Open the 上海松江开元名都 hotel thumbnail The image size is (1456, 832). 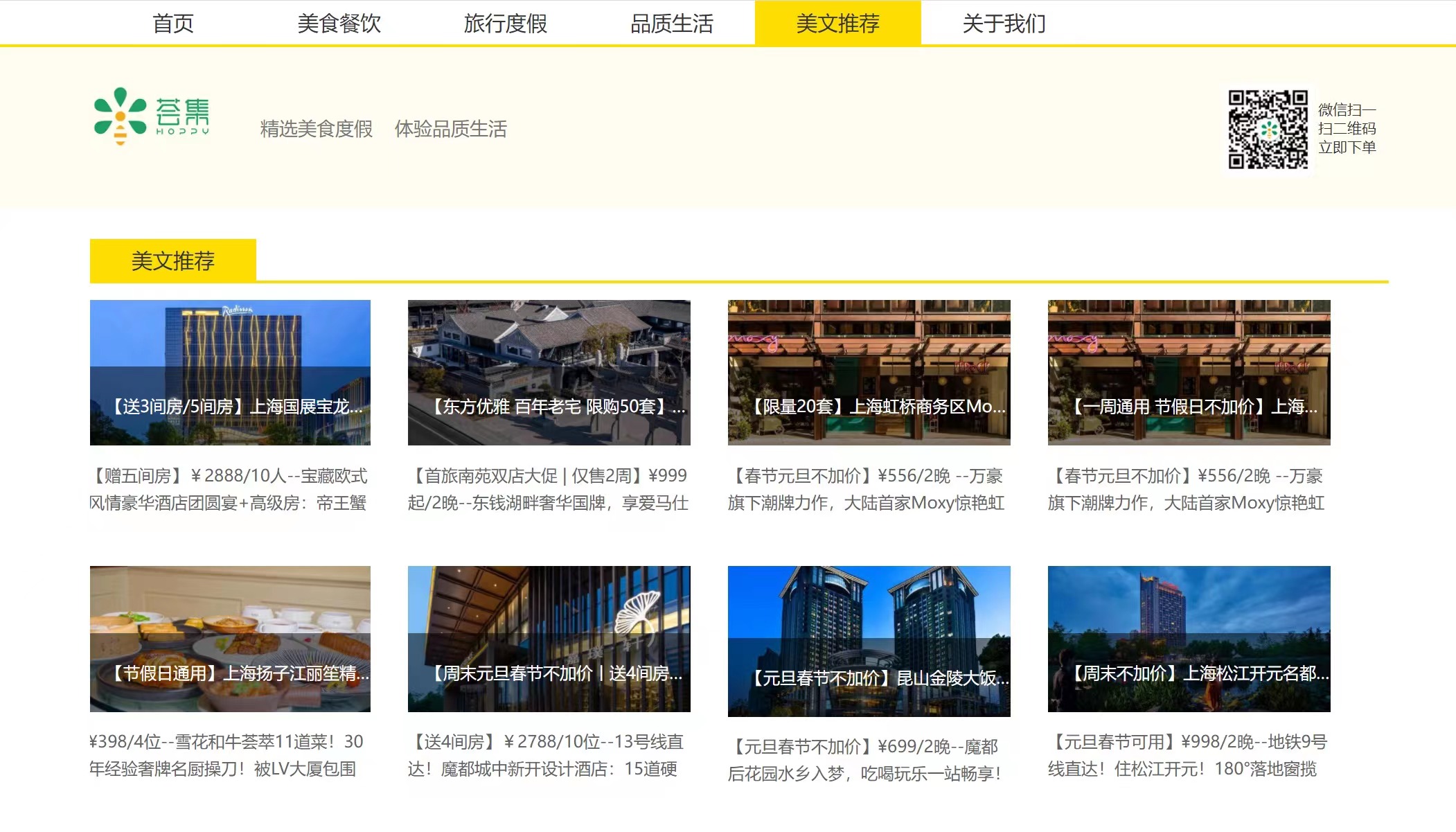coord(1189,638)
